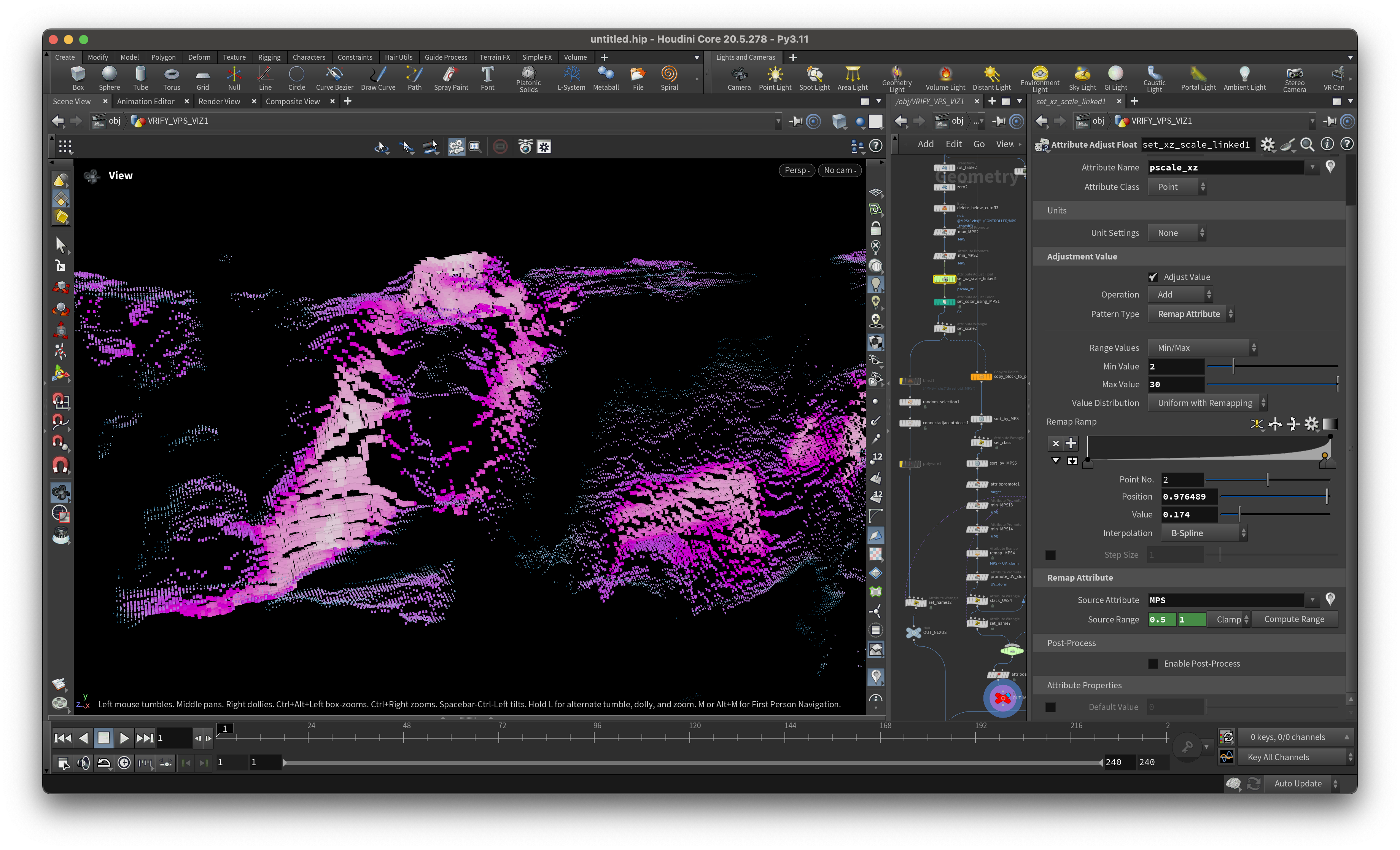1400x850 pixels.
Task: Click the Compute Range button
Action: 1294,619
